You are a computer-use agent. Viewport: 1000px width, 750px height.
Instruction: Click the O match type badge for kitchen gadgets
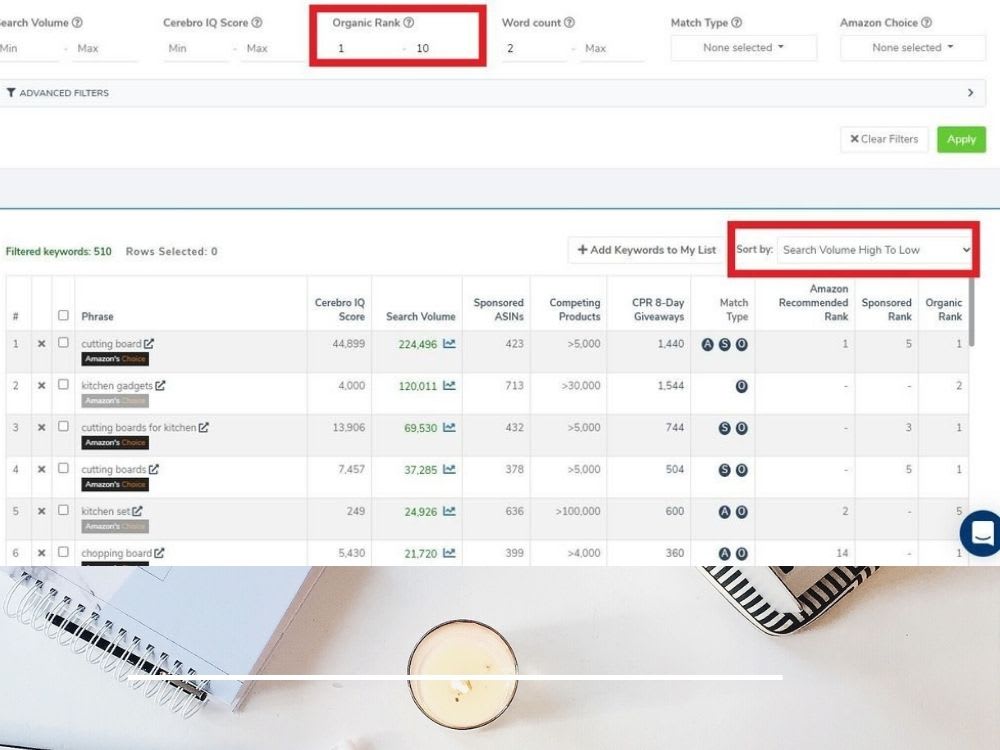(741, 386)
